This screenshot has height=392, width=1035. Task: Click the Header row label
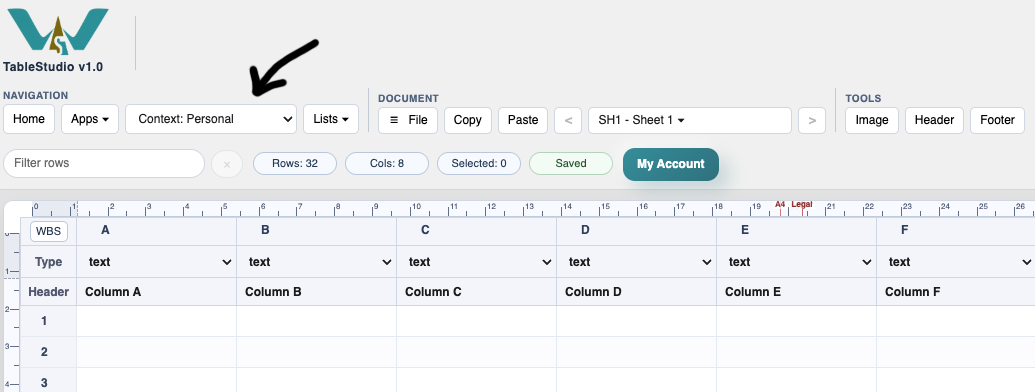[x=48, y=292]
